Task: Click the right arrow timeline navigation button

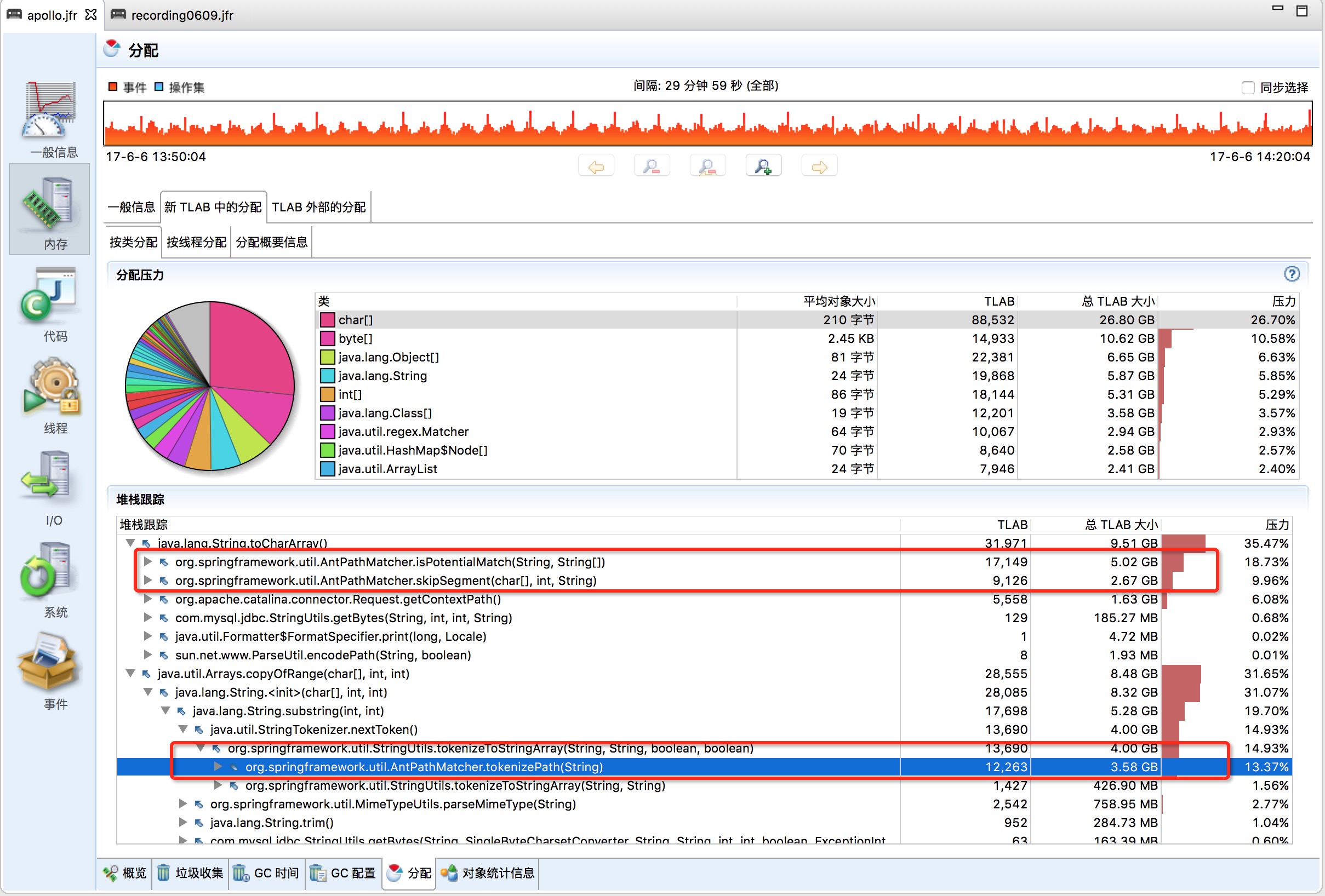Action: pyautogui.click(x=819, y=166)
